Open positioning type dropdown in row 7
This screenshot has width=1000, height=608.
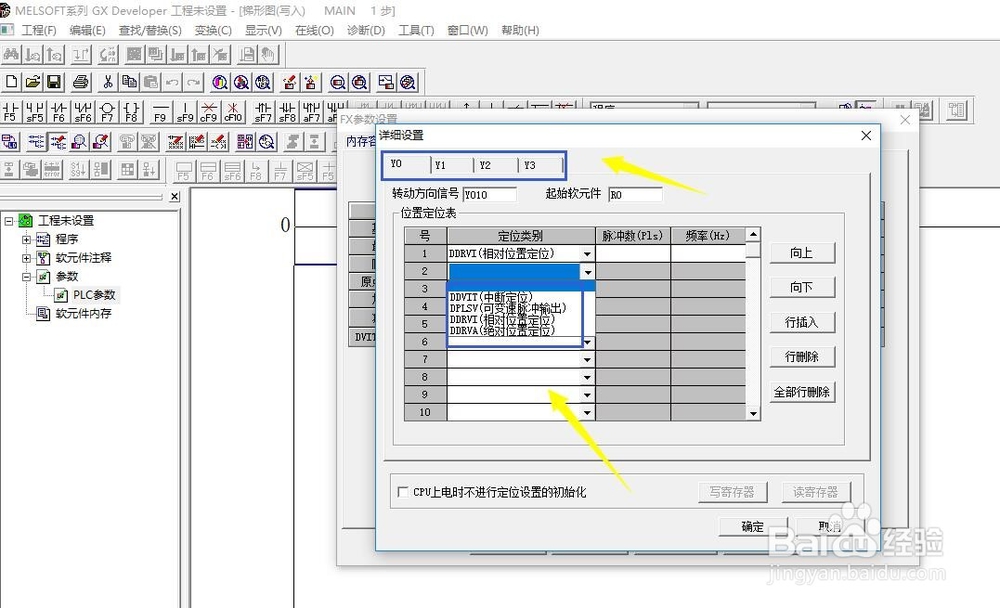pyautogui.click(x=587, y=360)
